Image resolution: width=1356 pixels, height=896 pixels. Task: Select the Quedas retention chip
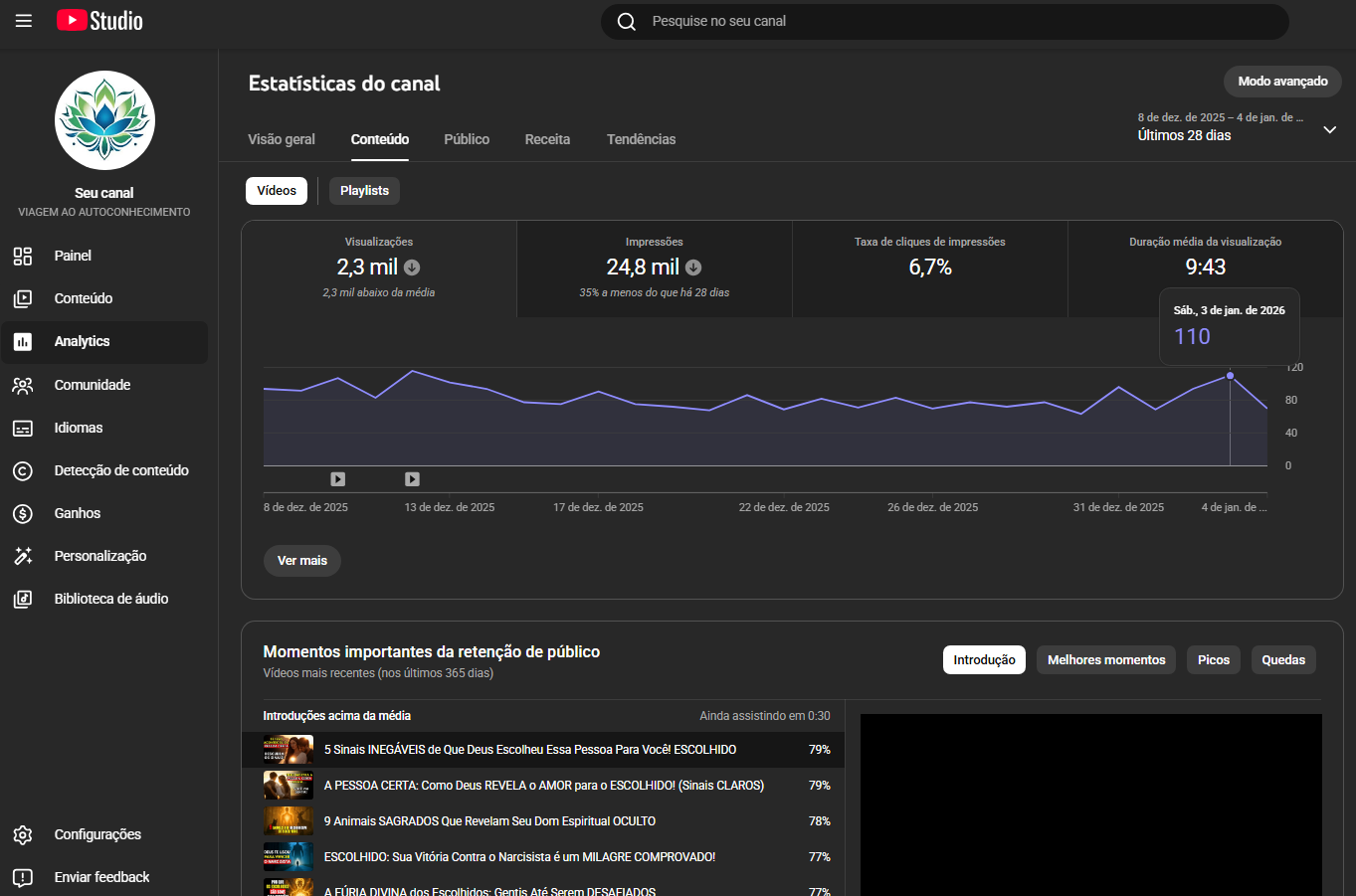pos(1283,660)
